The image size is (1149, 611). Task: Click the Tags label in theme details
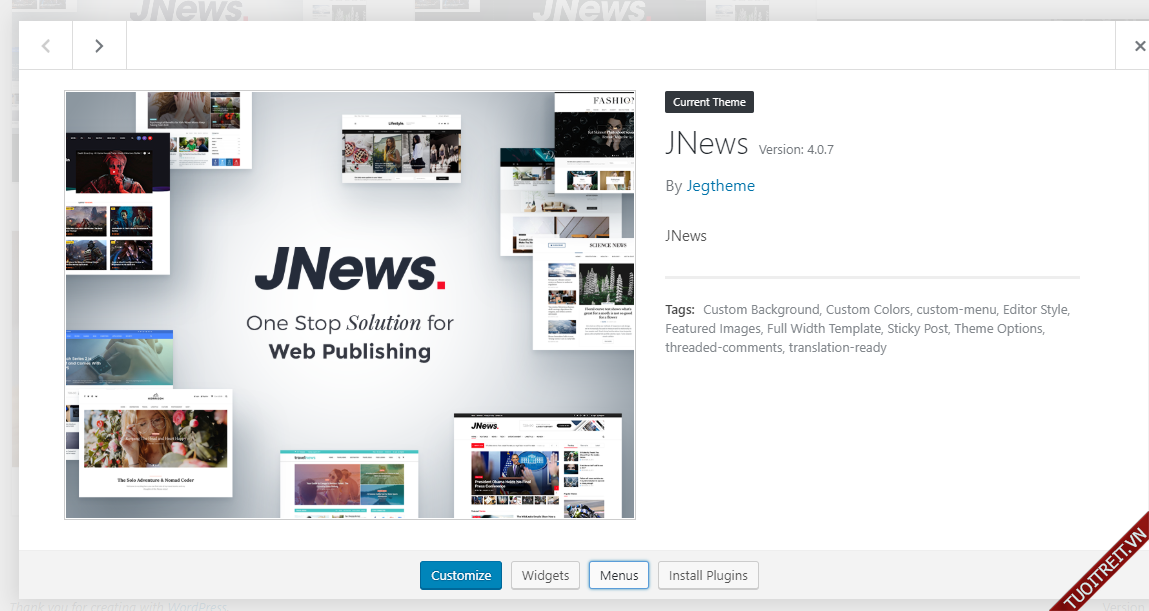click(x=680, y=310)
